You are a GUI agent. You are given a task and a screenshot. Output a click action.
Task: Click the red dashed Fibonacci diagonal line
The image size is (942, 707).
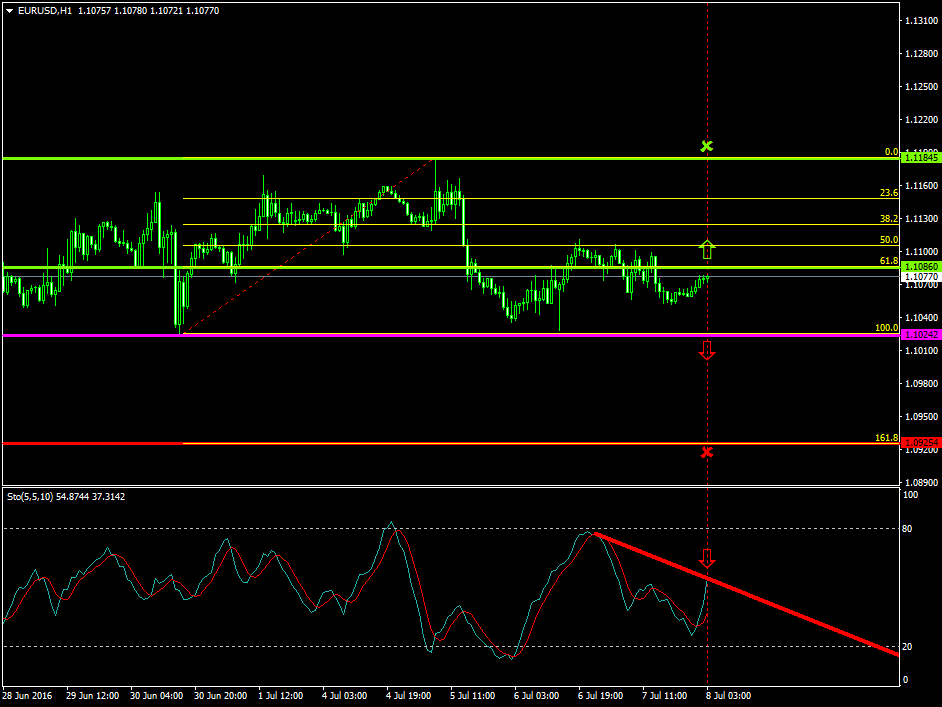(300, 250)
